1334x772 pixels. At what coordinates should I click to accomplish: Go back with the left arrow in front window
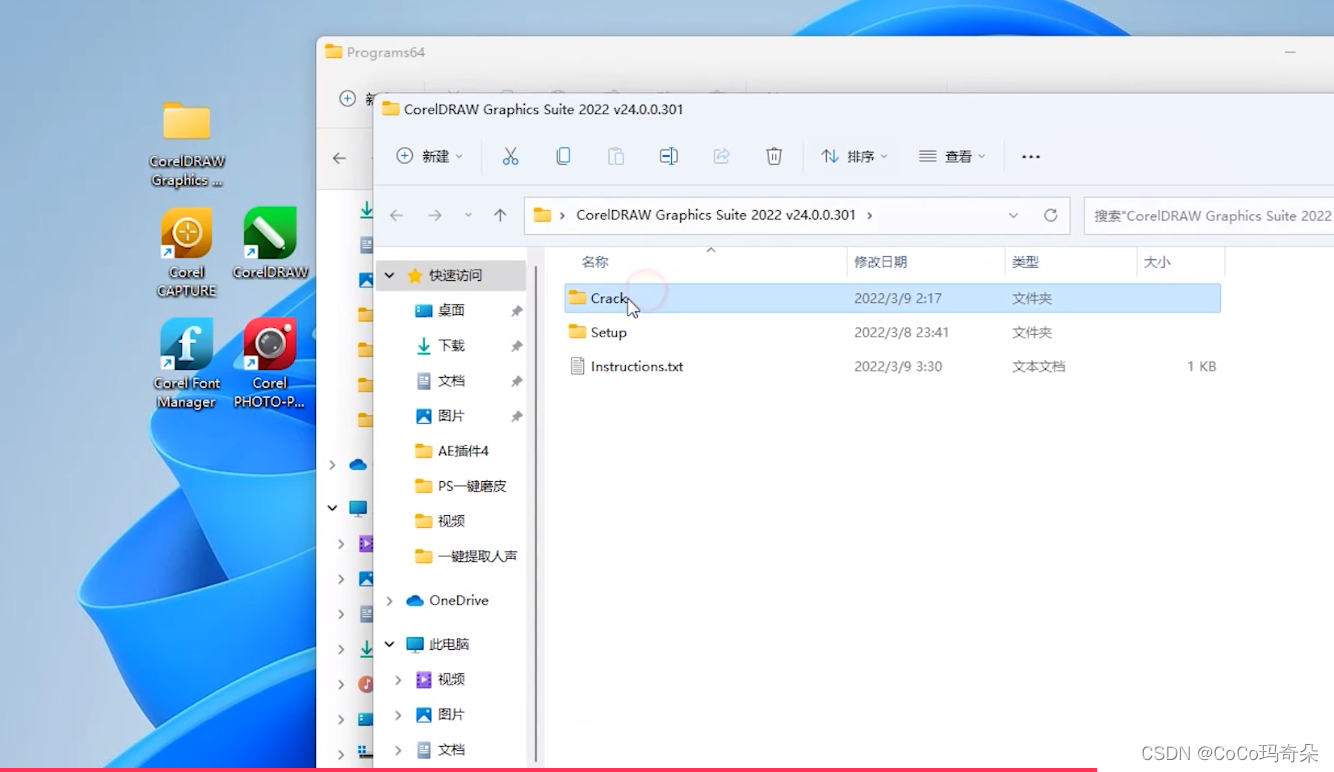pyautogui.click(x=396, y=215)
